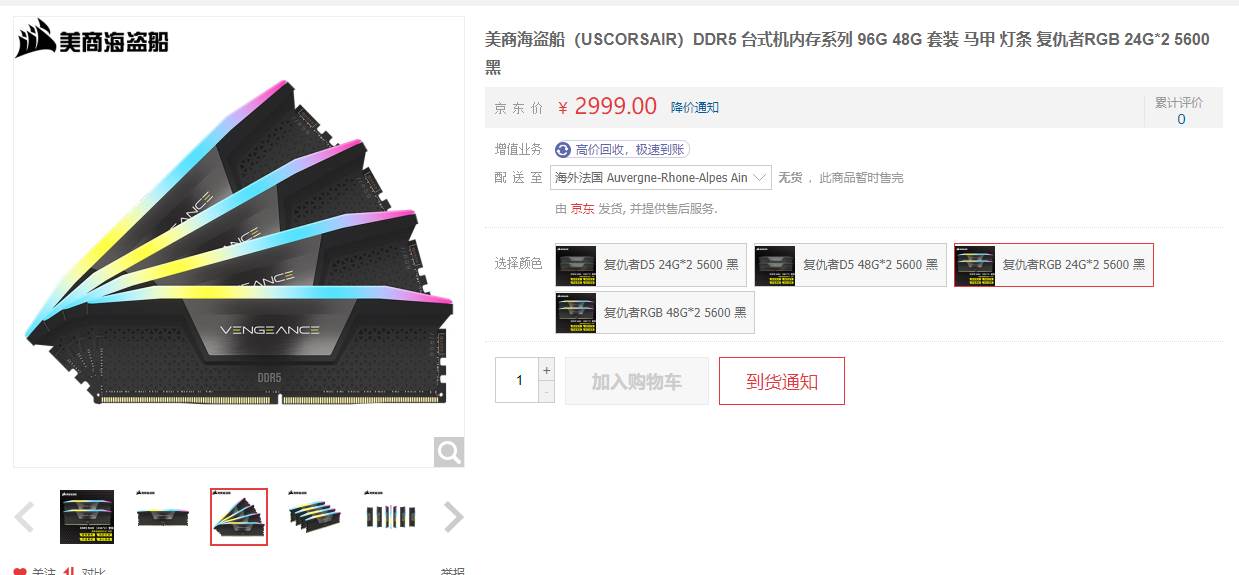Select the thumbnail showing upright memory sticks

coord(391,517)
